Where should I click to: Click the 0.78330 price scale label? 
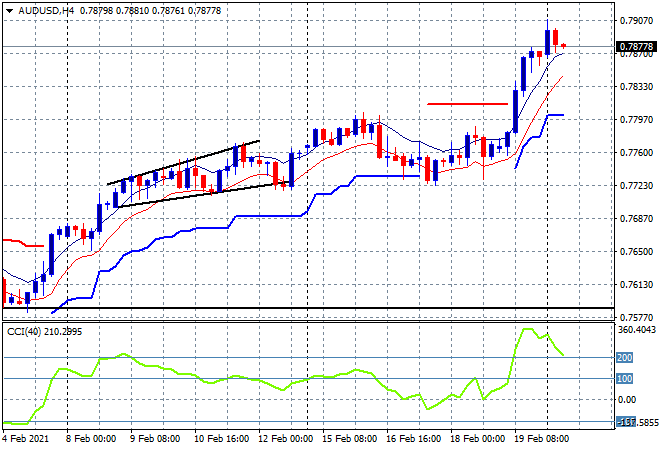tap(636, 87)
